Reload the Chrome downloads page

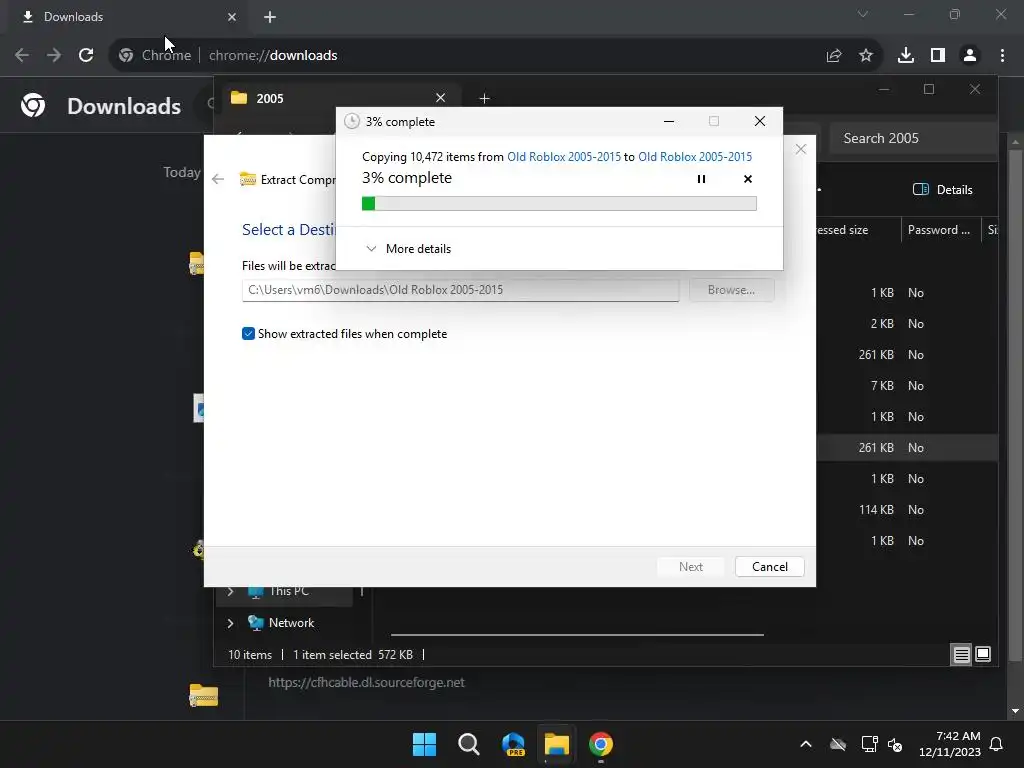pos(86,56)
